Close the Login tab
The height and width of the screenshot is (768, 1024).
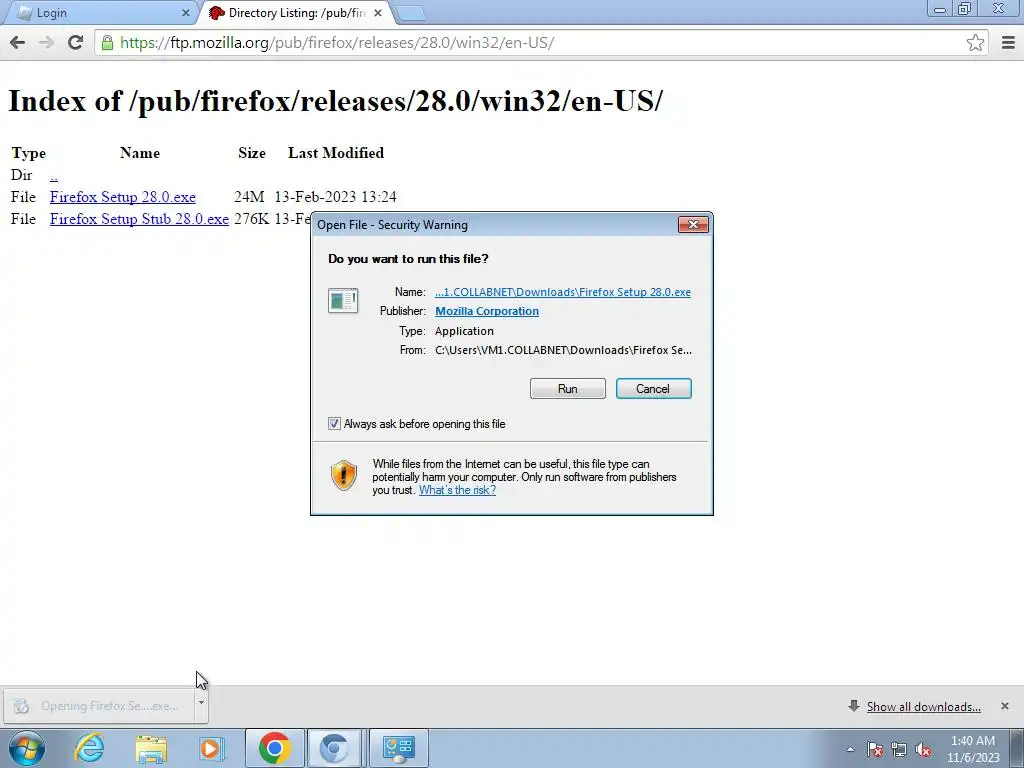pyautogui.click(x=185, y=12)
